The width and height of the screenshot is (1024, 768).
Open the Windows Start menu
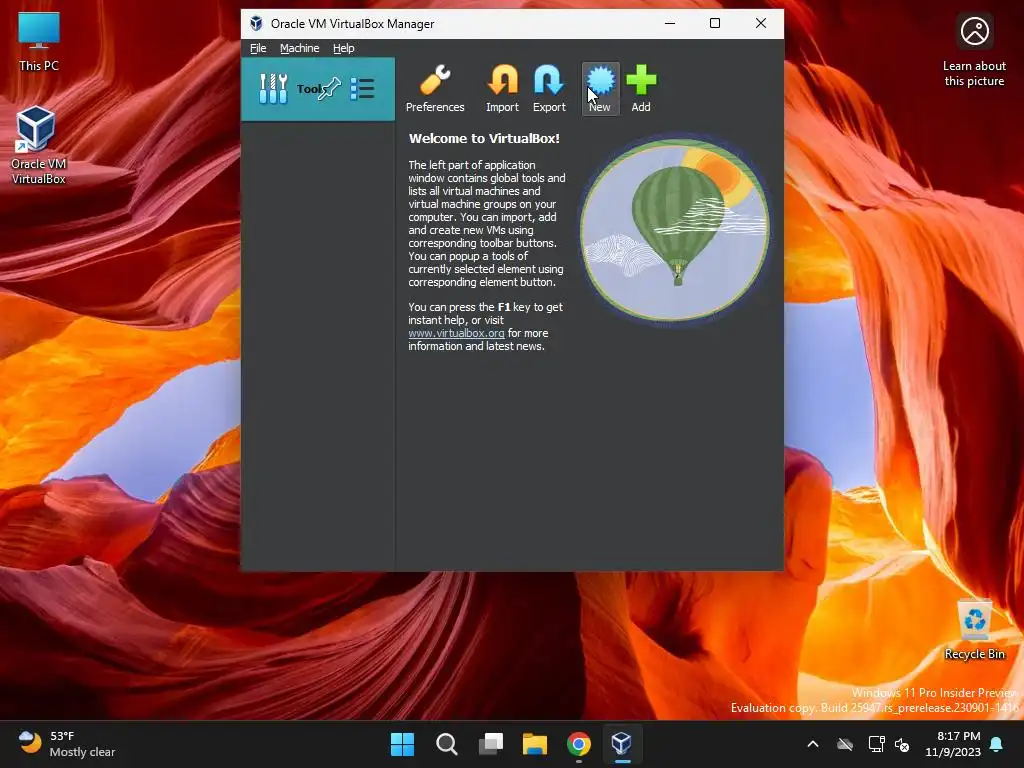[x=402, y=744]
